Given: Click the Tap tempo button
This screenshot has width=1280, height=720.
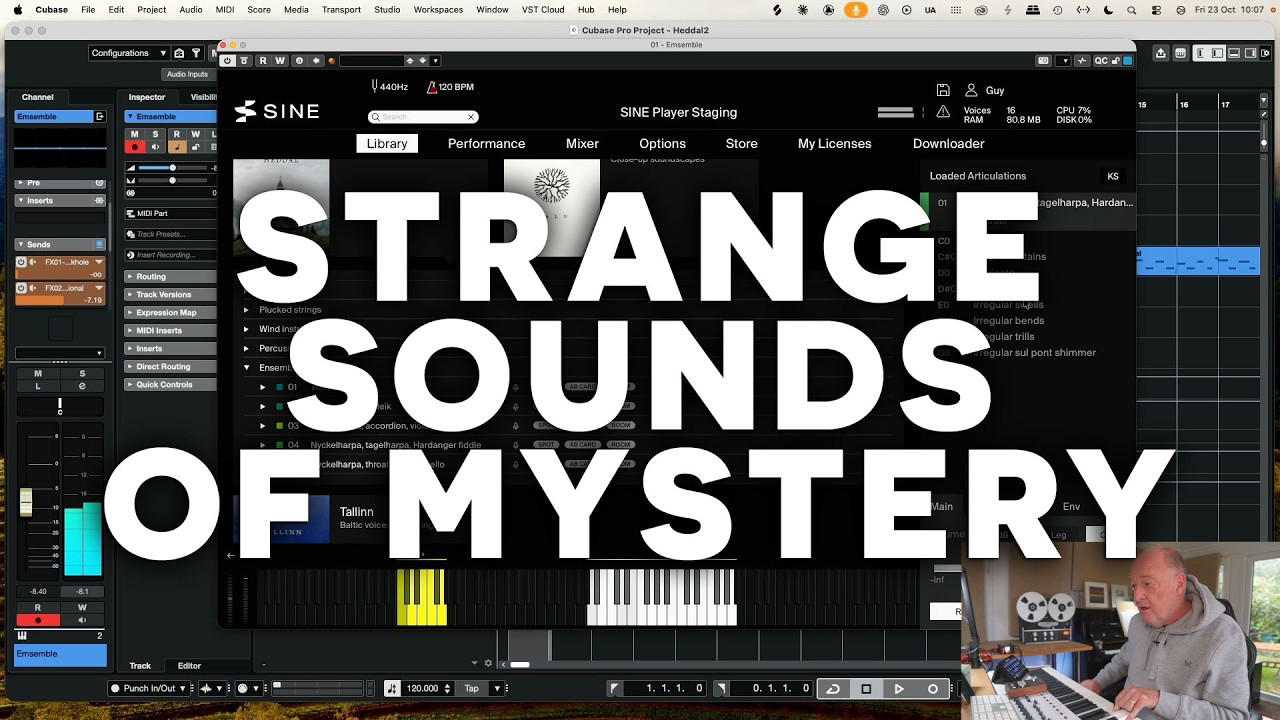Looking at the screenshot, I should click(x=471, y=688).
